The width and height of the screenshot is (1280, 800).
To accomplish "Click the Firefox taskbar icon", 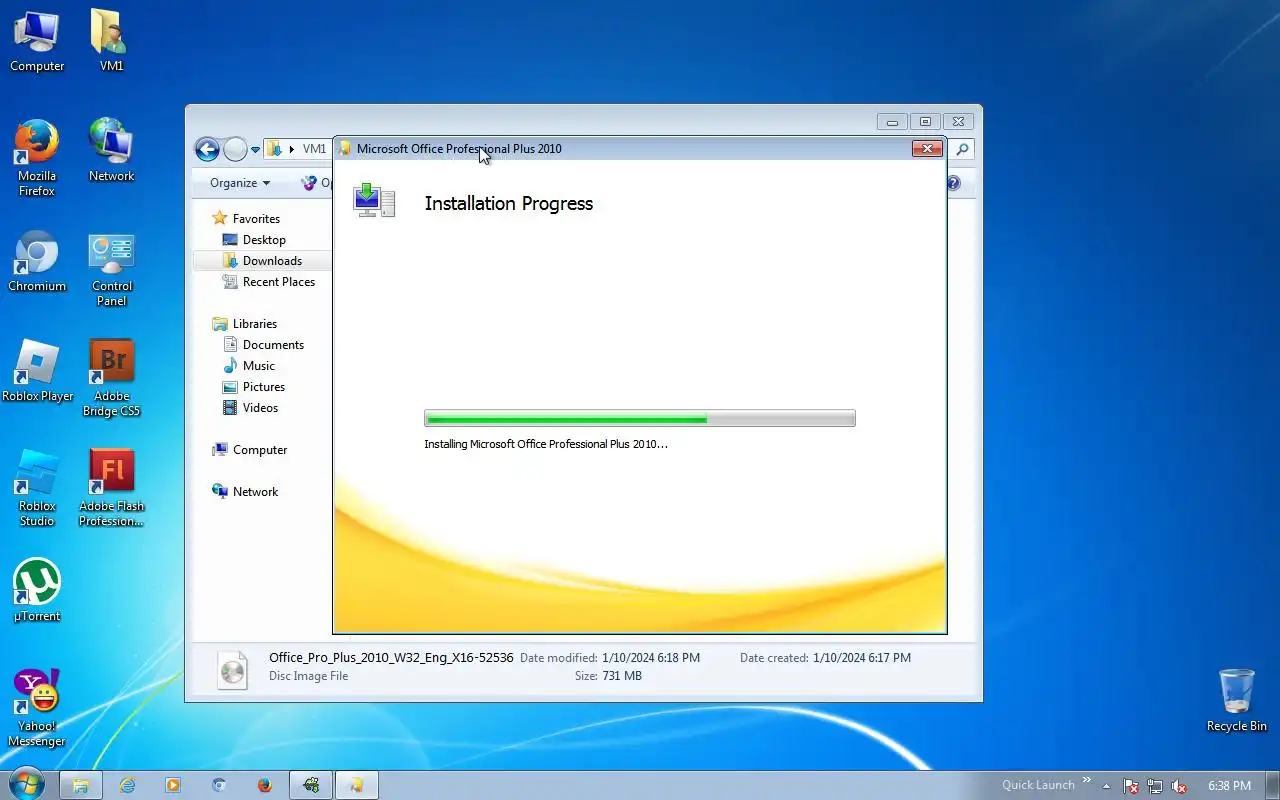I will pos(265,785).
